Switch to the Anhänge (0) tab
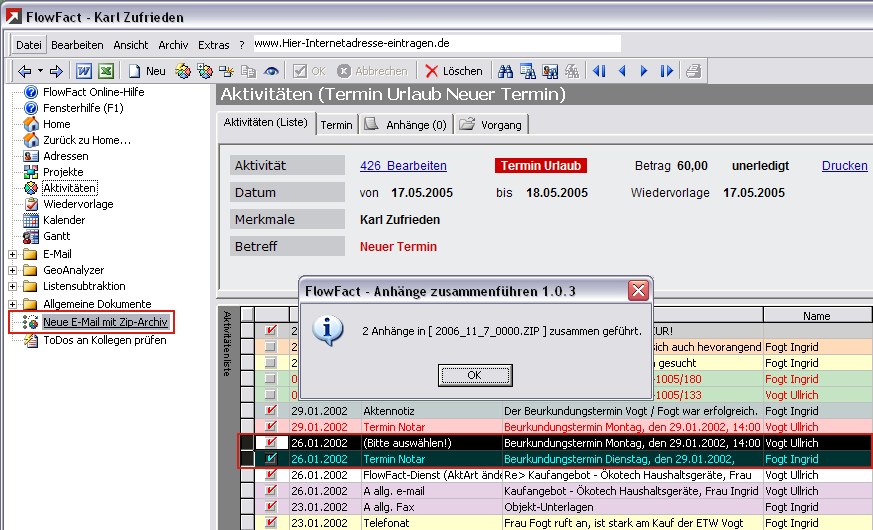Screen dimensions: 873x530 coord(407,125)
